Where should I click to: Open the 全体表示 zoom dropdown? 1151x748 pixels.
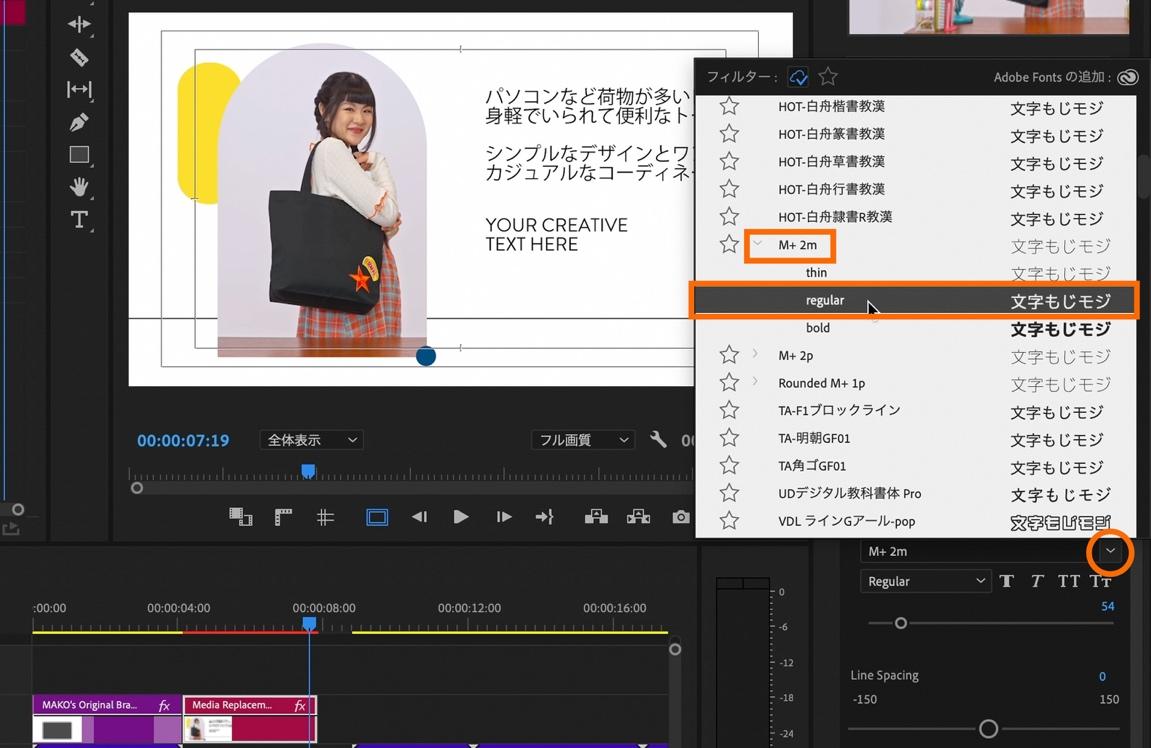tap(312, 440)
